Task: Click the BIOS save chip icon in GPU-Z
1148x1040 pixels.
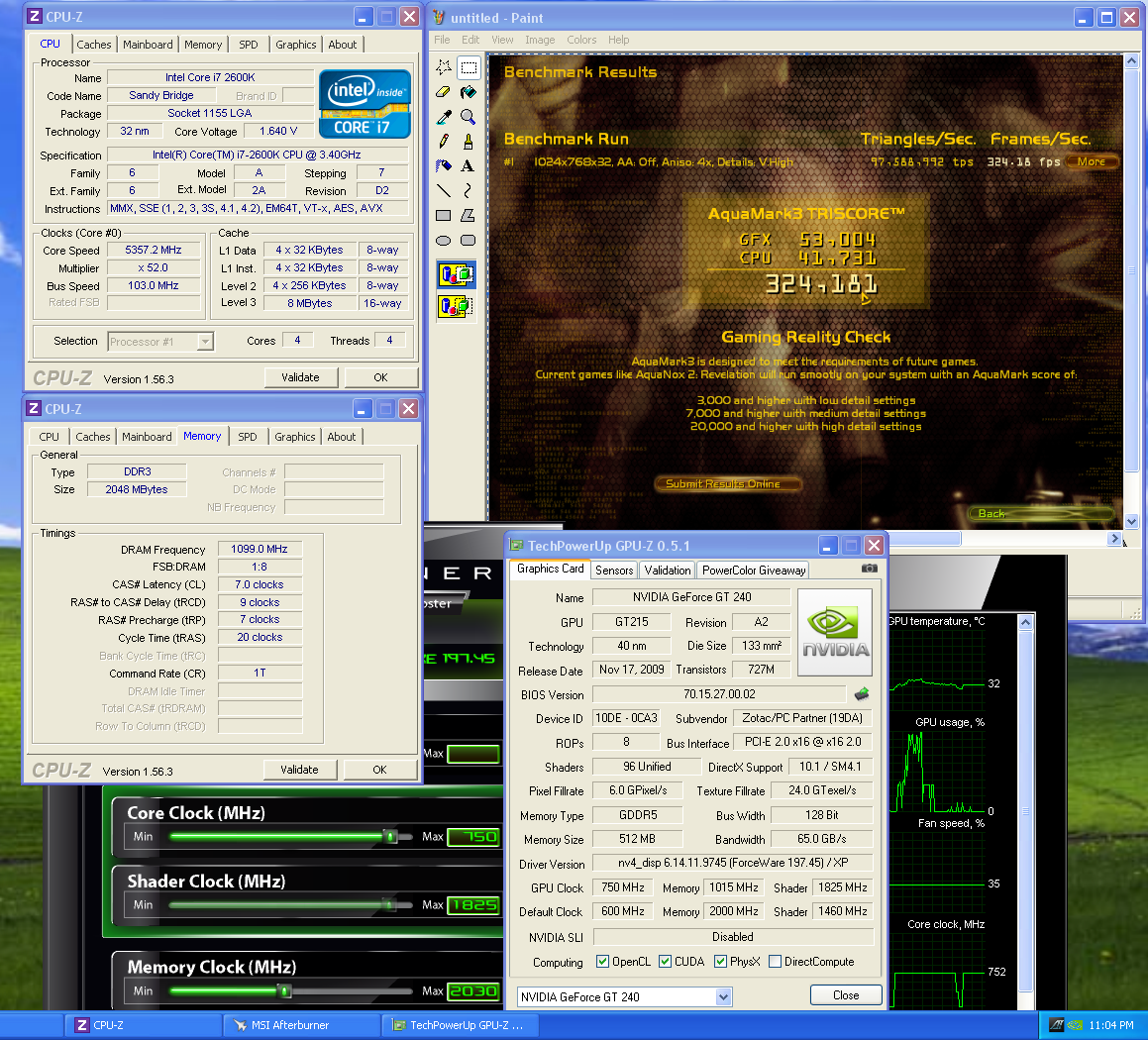Action: pyautogui.click(x=862, y=693)
